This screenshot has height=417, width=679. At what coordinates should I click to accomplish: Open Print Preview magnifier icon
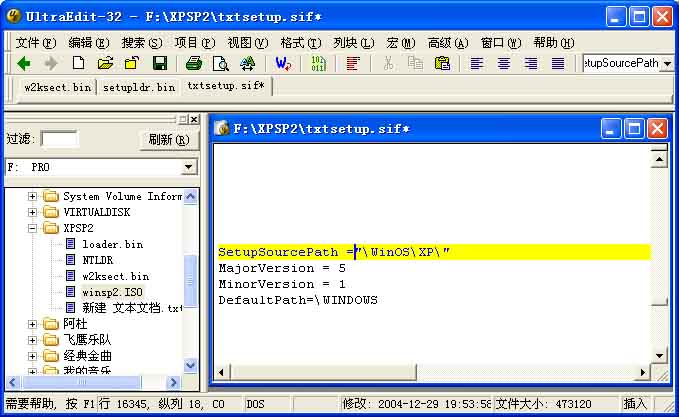pos(221,64)
